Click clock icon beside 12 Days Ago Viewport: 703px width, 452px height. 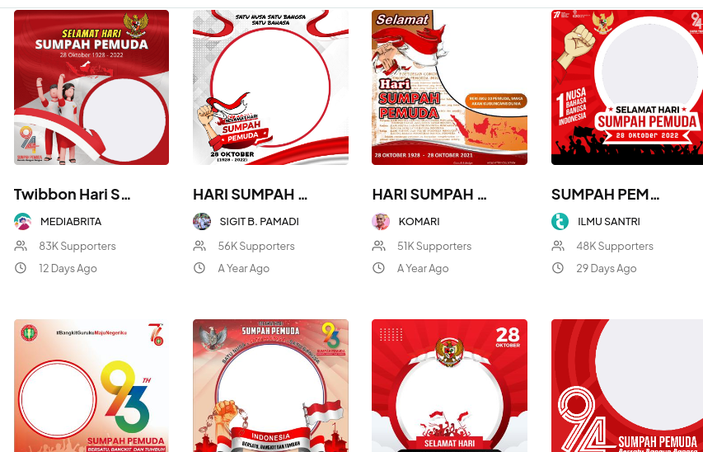tap(21, 268)
